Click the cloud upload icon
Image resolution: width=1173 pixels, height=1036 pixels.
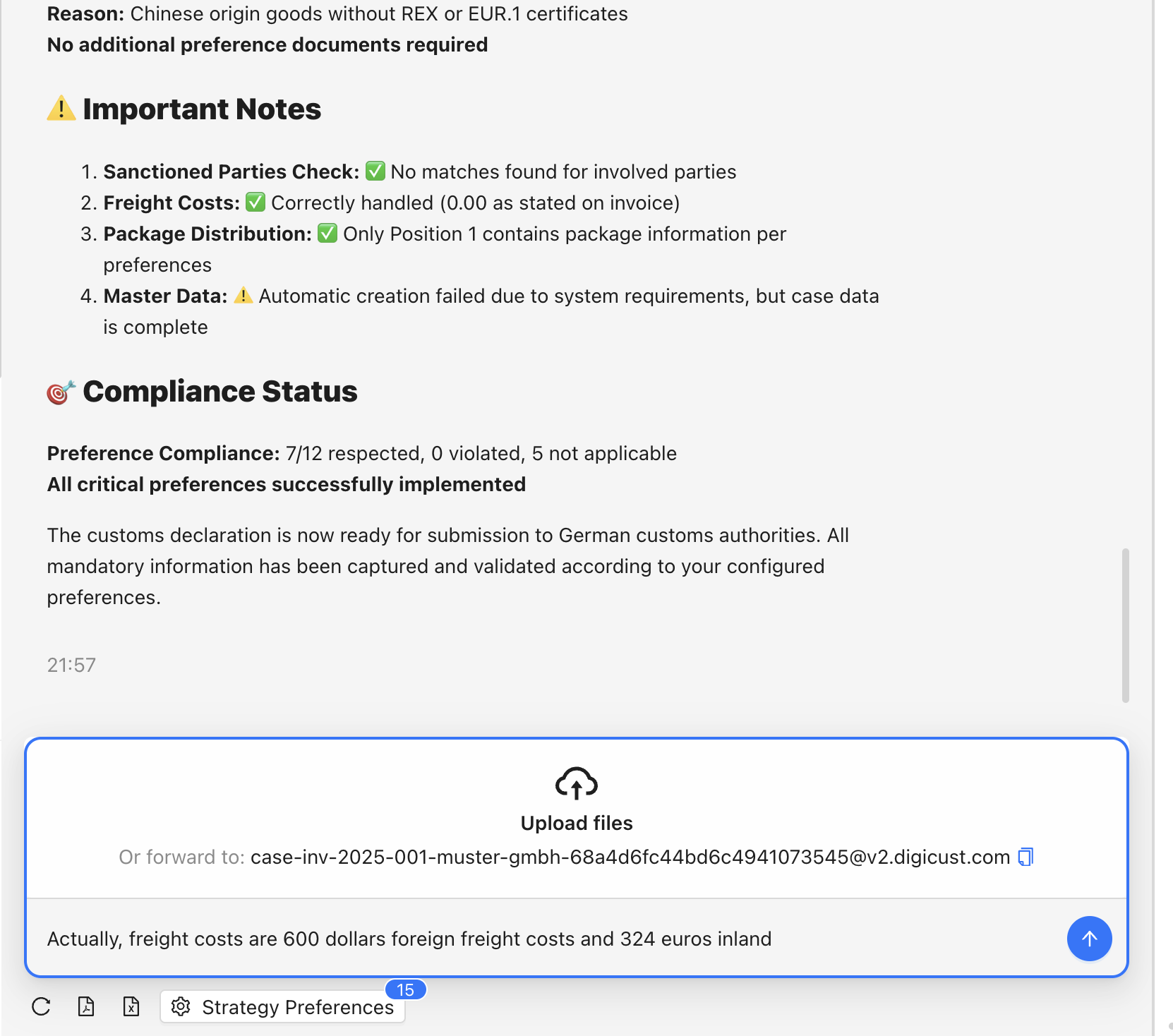pyautogui.click(x=576, y=783)
